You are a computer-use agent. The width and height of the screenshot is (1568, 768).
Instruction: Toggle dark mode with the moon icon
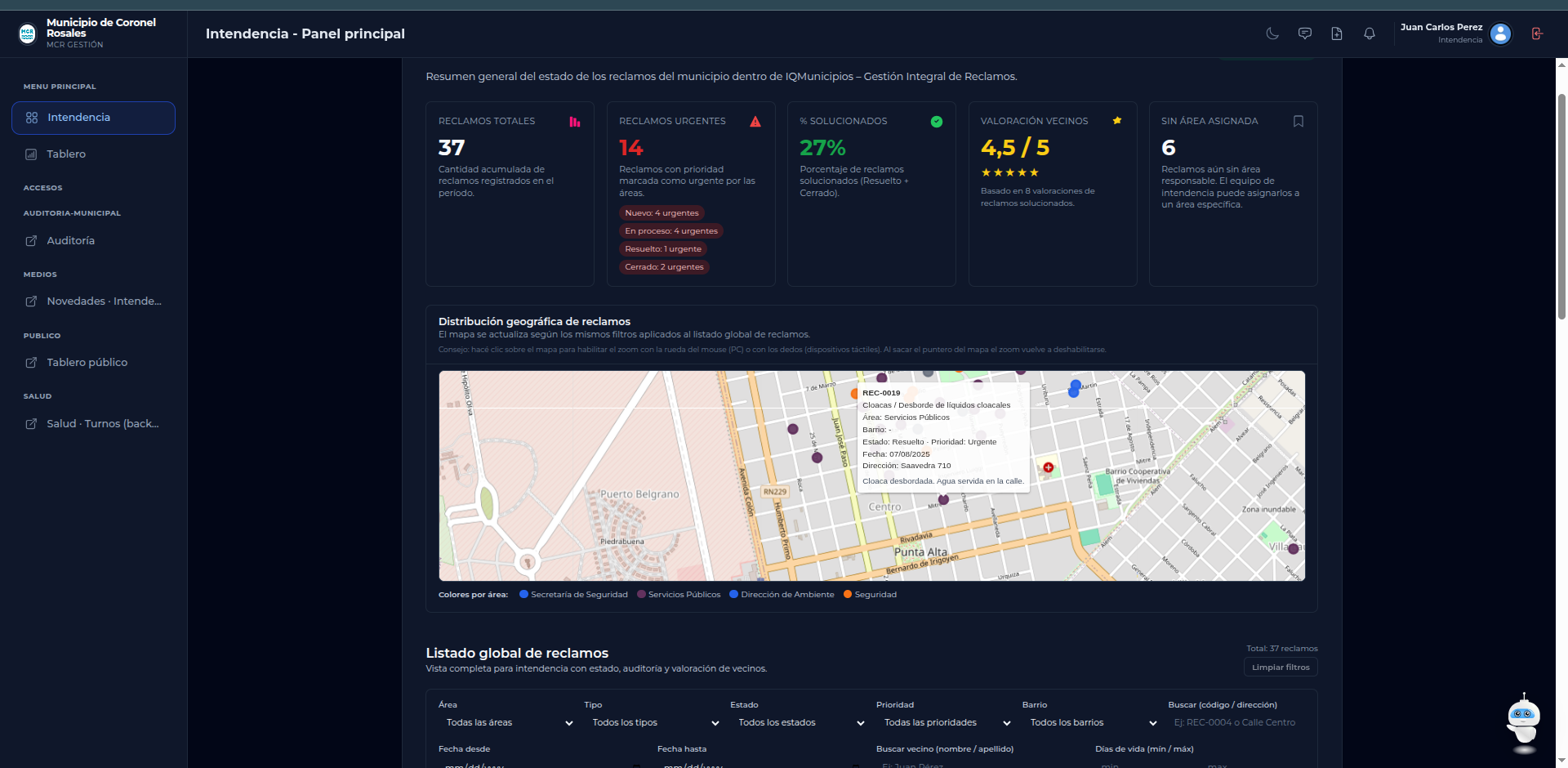coord(1272,33)
